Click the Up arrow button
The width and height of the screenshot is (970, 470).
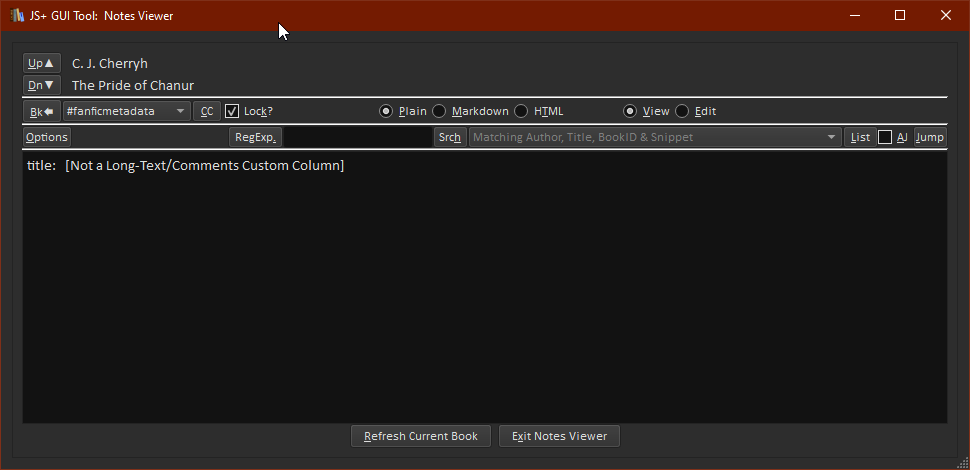tap(41, 63)
